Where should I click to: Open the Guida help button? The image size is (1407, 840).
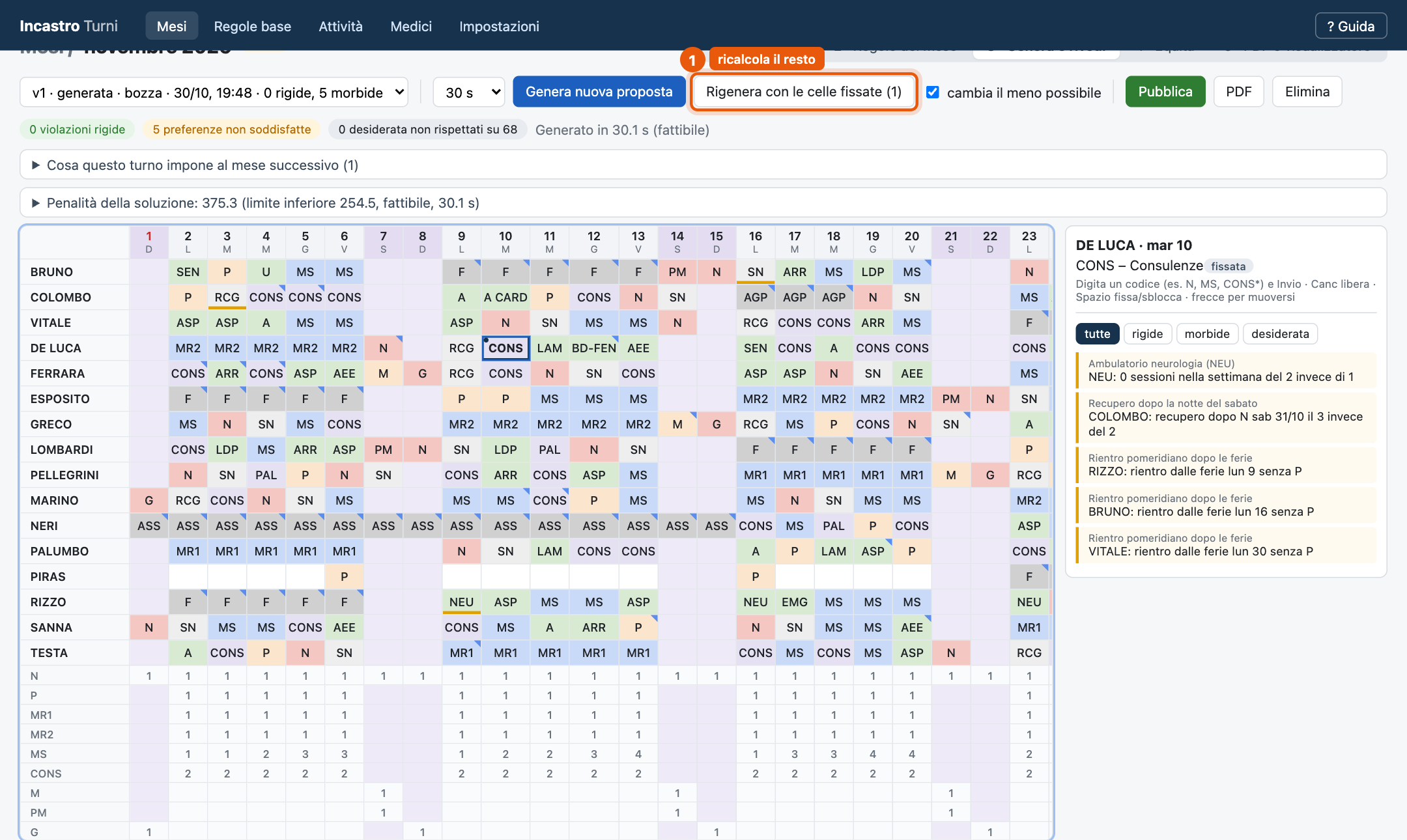(x=1350, y=26)
